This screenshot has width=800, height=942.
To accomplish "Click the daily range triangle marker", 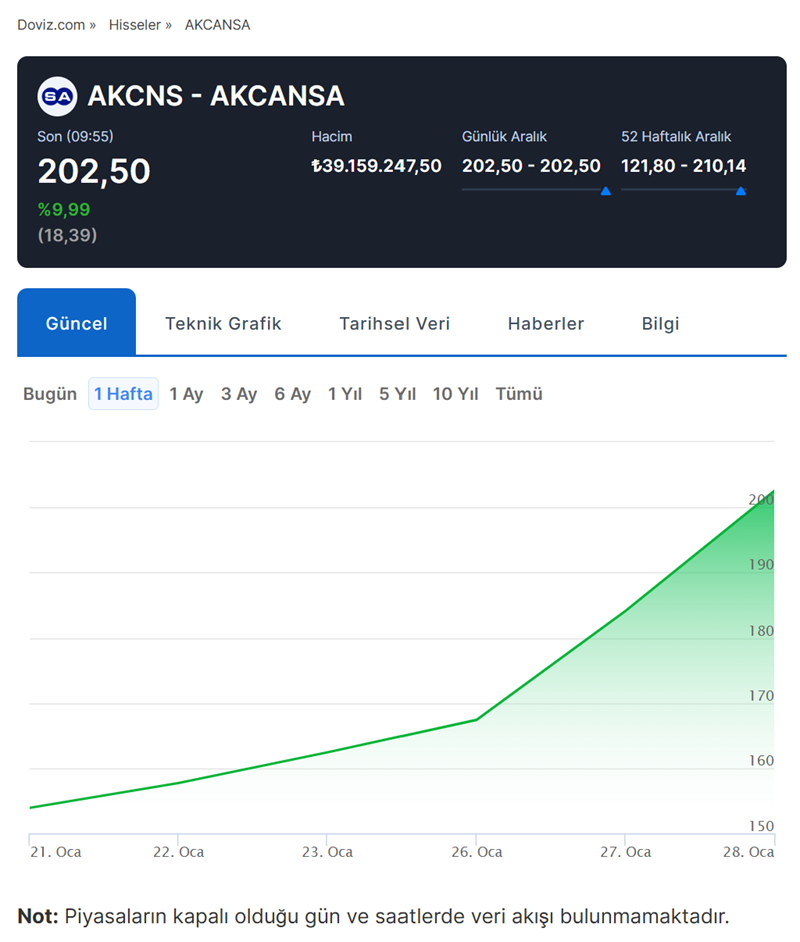I will pyautogui.click(x=605, y=191).
